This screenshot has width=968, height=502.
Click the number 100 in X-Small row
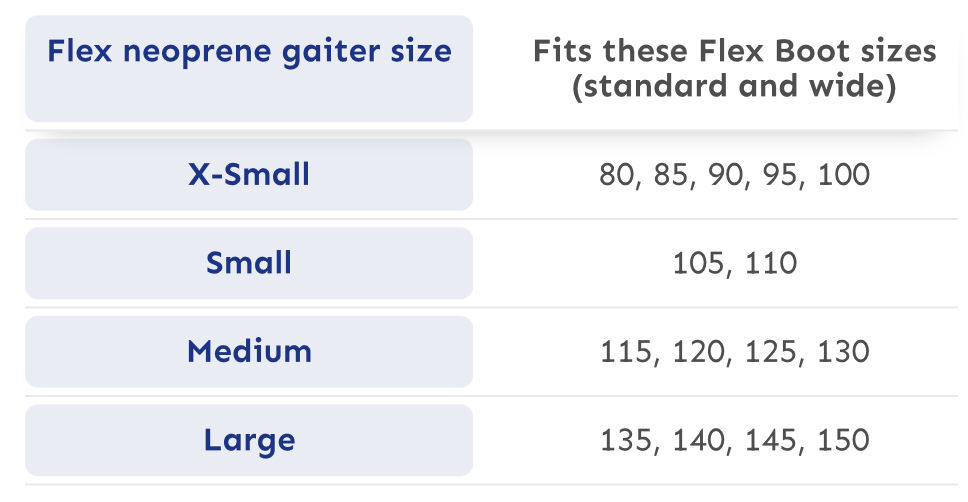click(x=843, y=175)
